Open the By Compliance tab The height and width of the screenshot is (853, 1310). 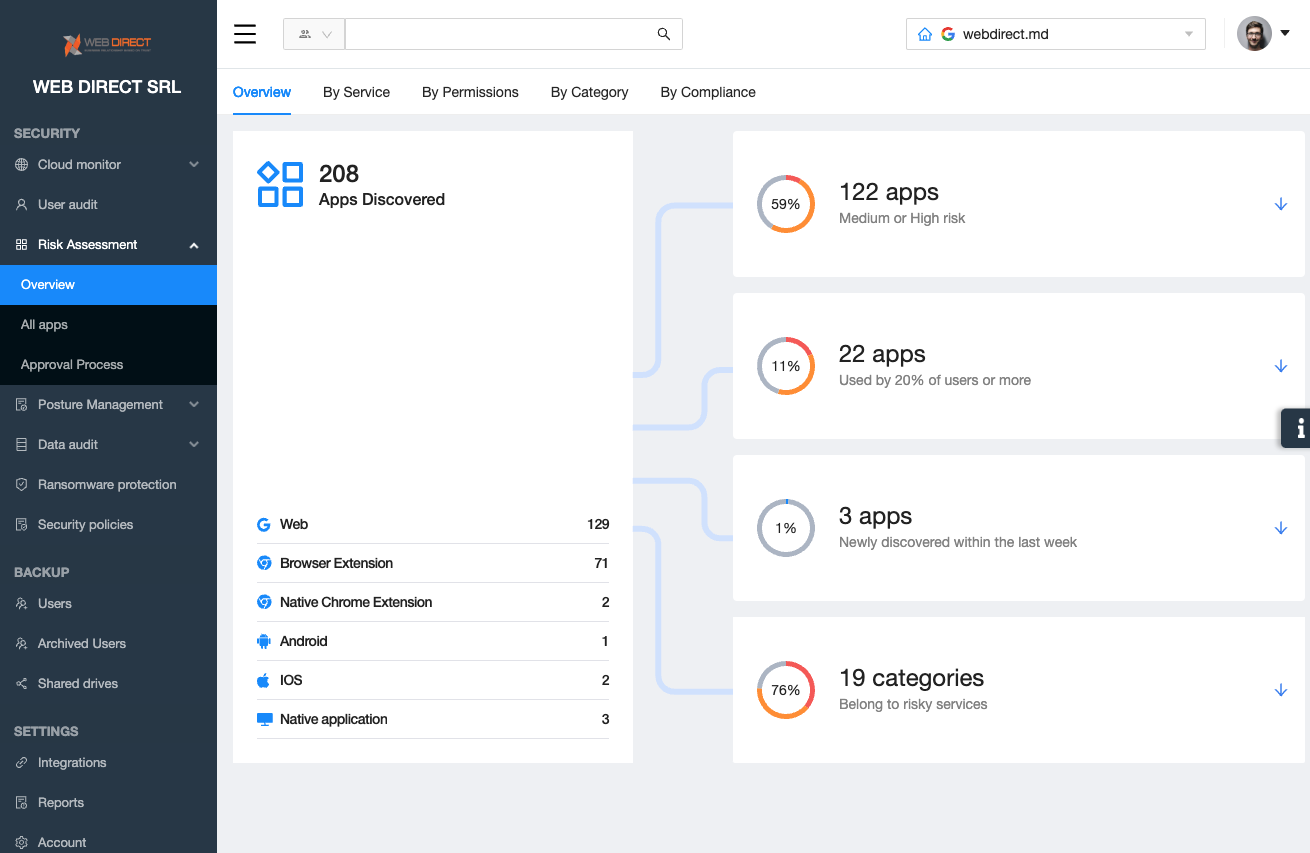coord(707,92)
